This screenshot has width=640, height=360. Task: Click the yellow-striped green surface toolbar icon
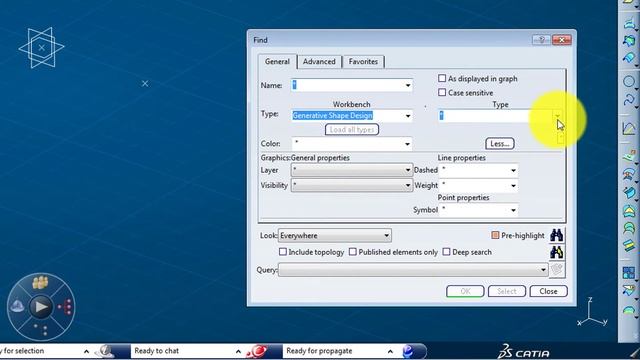pyautogui.click(x=629, y=245)
